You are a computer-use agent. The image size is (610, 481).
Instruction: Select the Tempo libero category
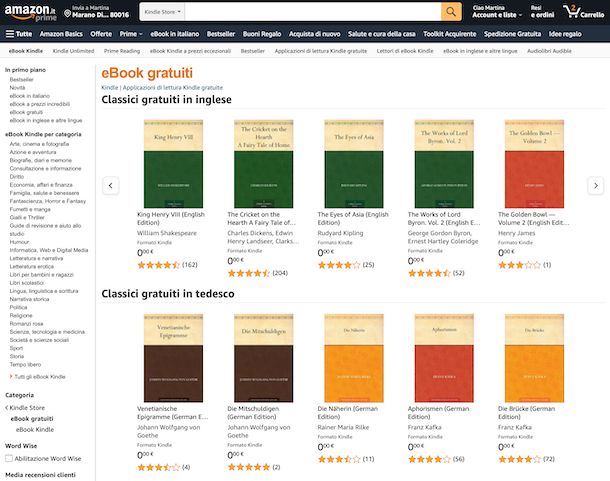click(25, 364)
